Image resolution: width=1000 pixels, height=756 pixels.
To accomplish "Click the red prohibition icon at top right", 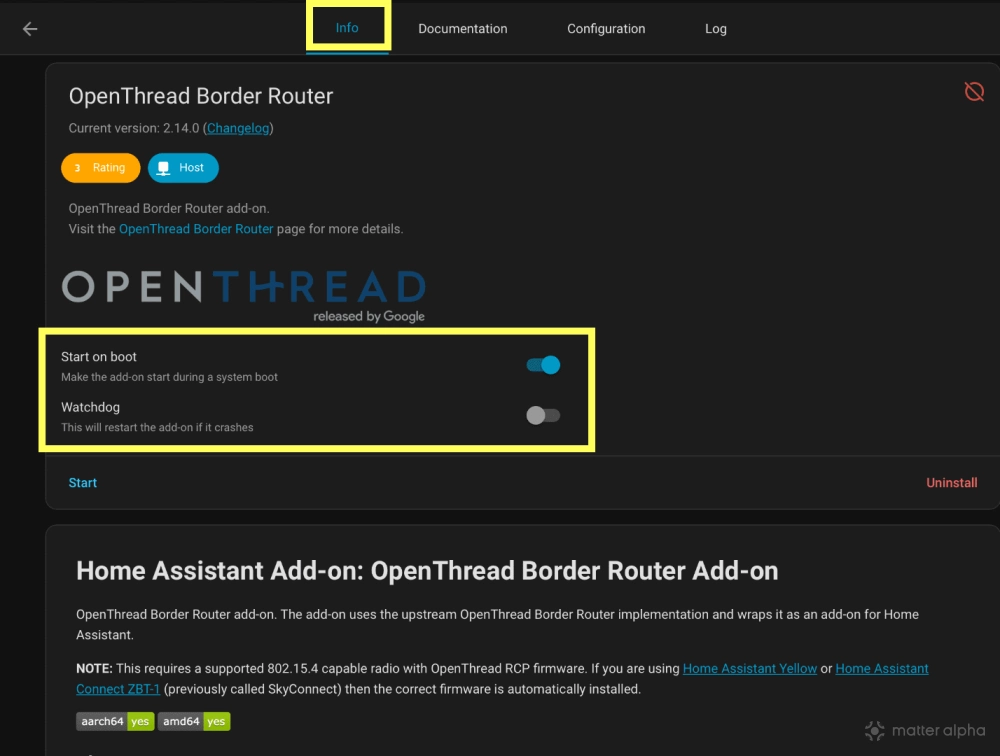I will click(973, 91).
